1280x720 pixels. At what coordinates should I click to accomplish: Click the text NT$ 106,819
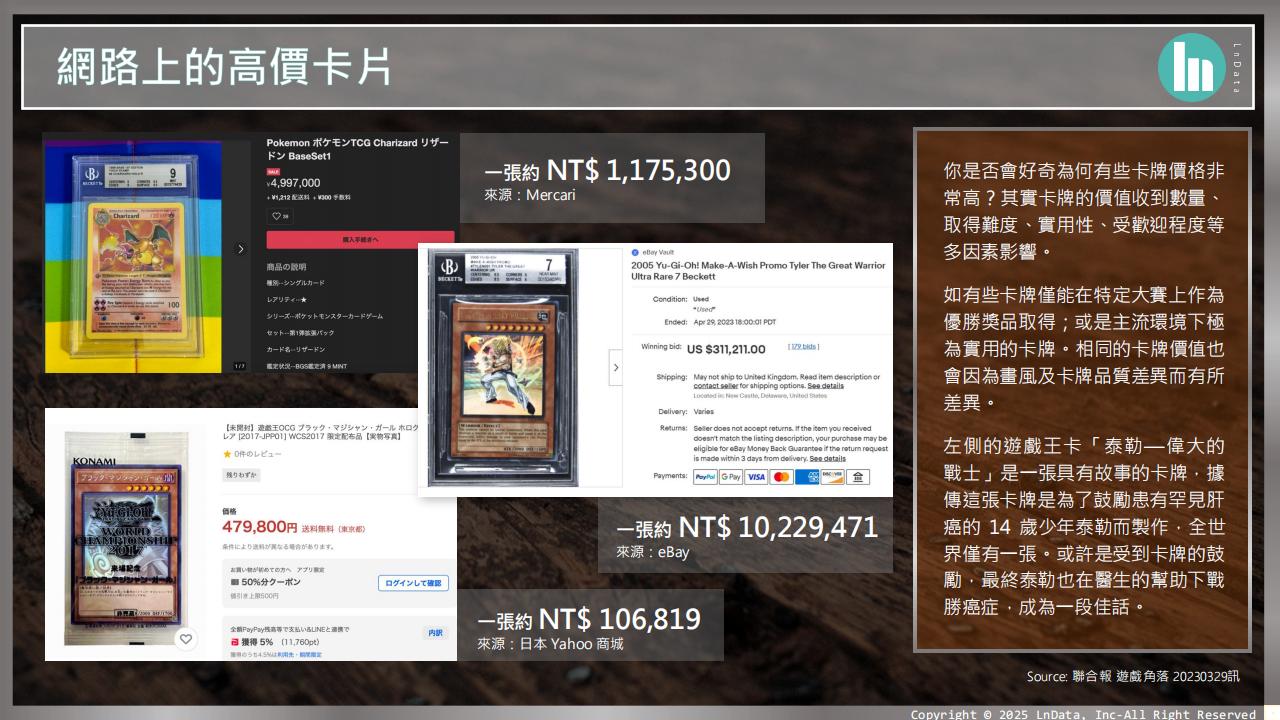click(x=620, y=619)
